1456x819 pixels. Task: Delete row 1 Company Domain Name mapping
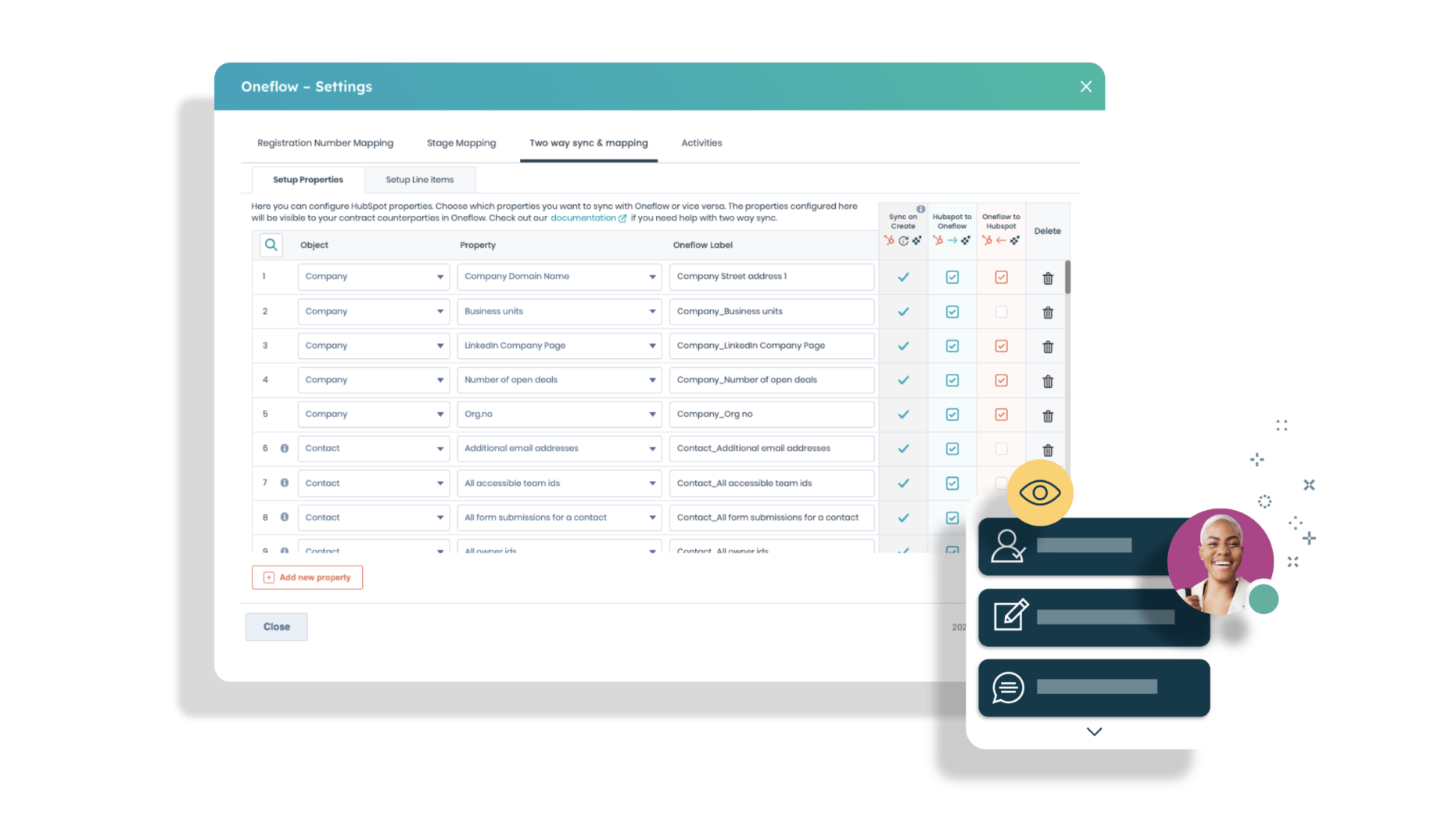click(1048, 278)
